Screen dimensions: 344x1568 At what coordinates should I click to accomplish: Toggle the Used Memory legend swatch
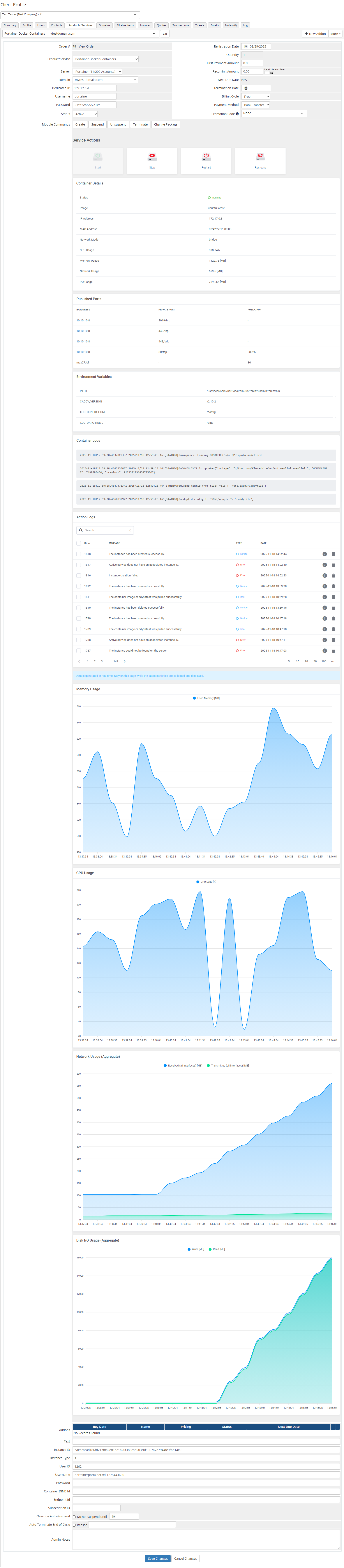[x=194, y=698]
